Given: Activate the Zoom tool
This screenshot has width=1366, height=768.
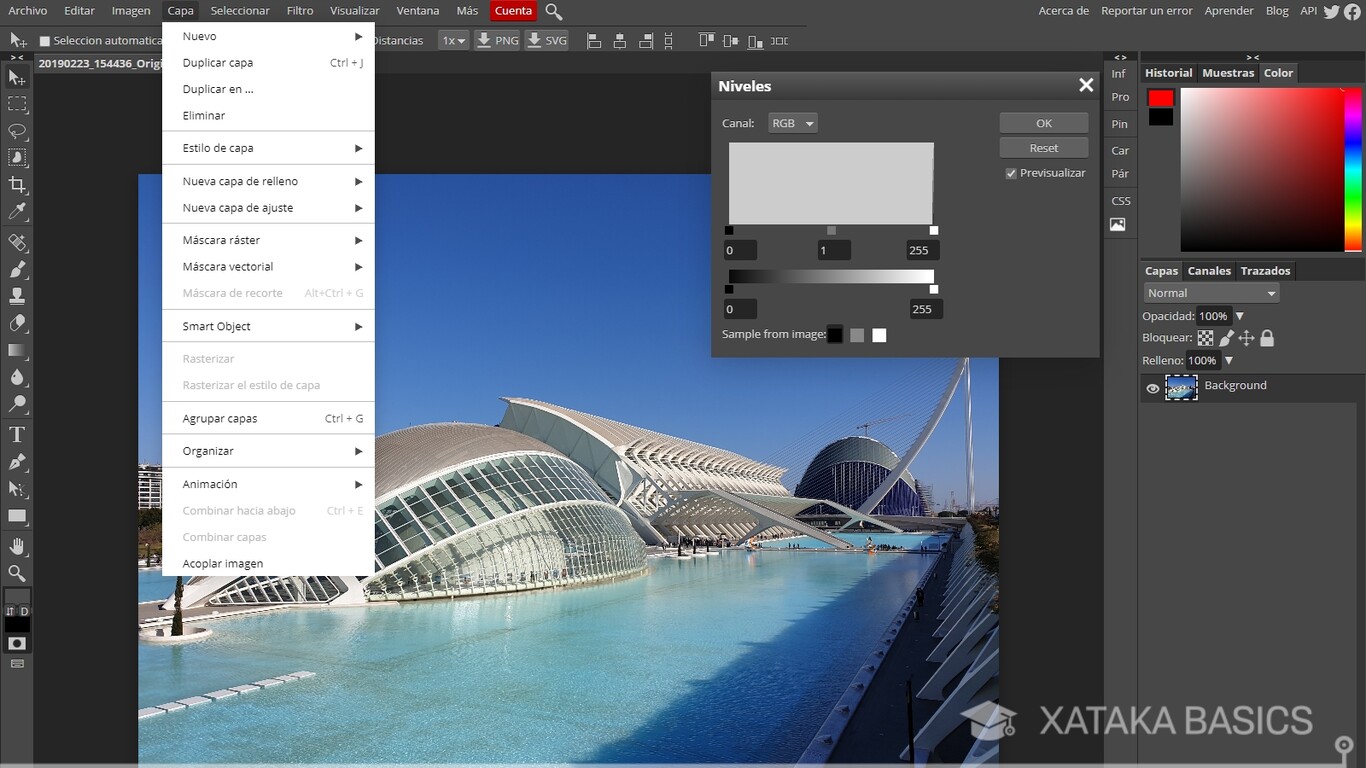Looking at the screenshot, I should 14,573.
